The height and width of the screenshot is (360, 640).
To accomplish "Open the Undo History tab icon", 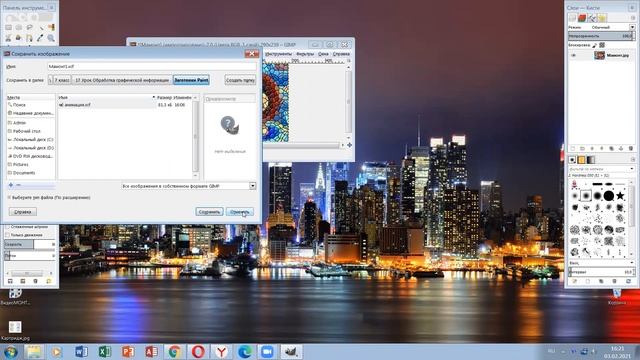I will [602, 18].
